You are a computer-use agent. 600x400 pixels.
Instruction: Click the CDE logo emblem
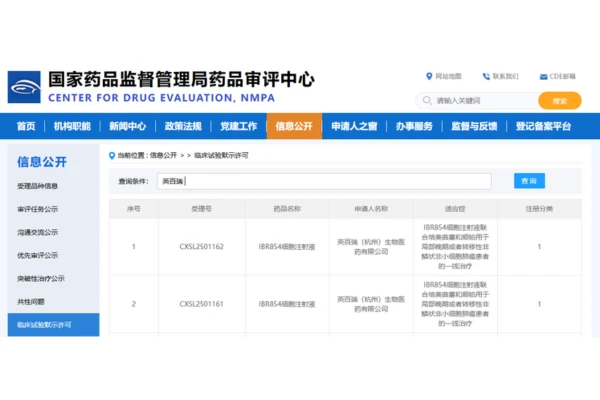click(x=24, y=86)
